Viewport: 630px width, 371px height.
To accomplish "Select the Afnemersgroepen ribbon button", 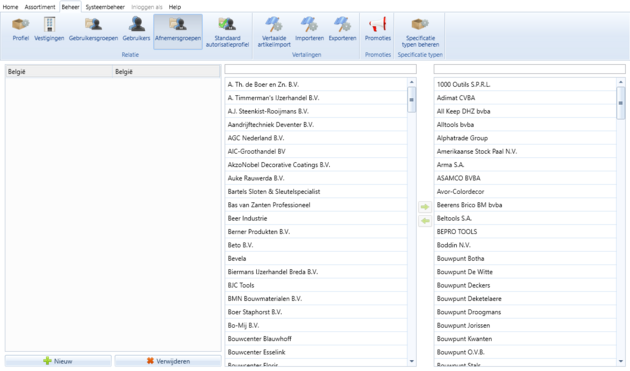I will [x=178, y=31].
